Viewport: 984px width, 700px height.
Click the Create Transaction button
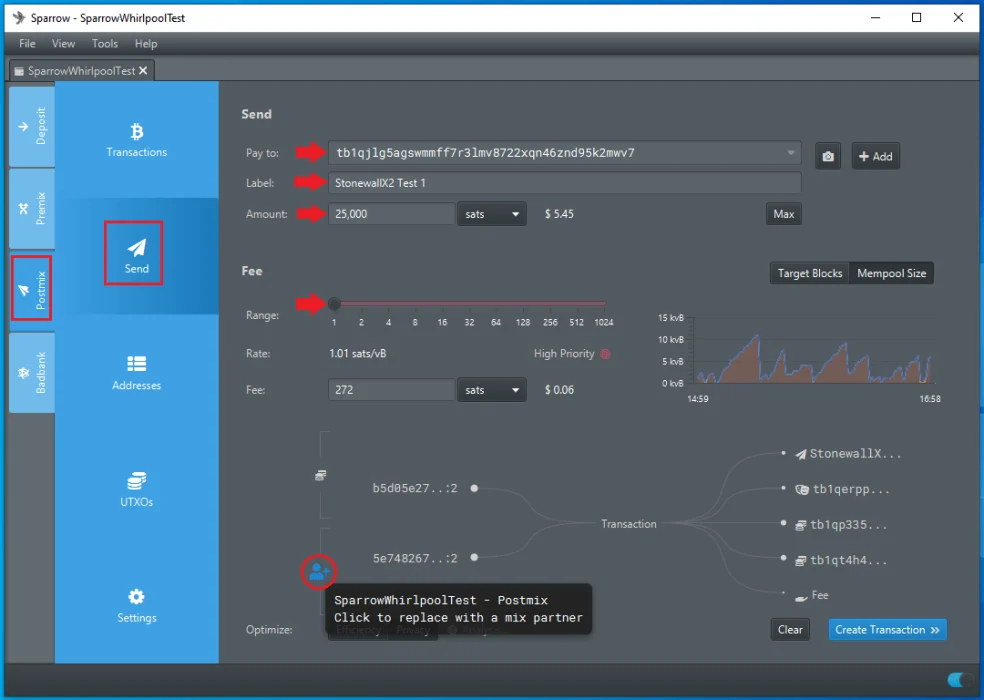coord(887,630)
